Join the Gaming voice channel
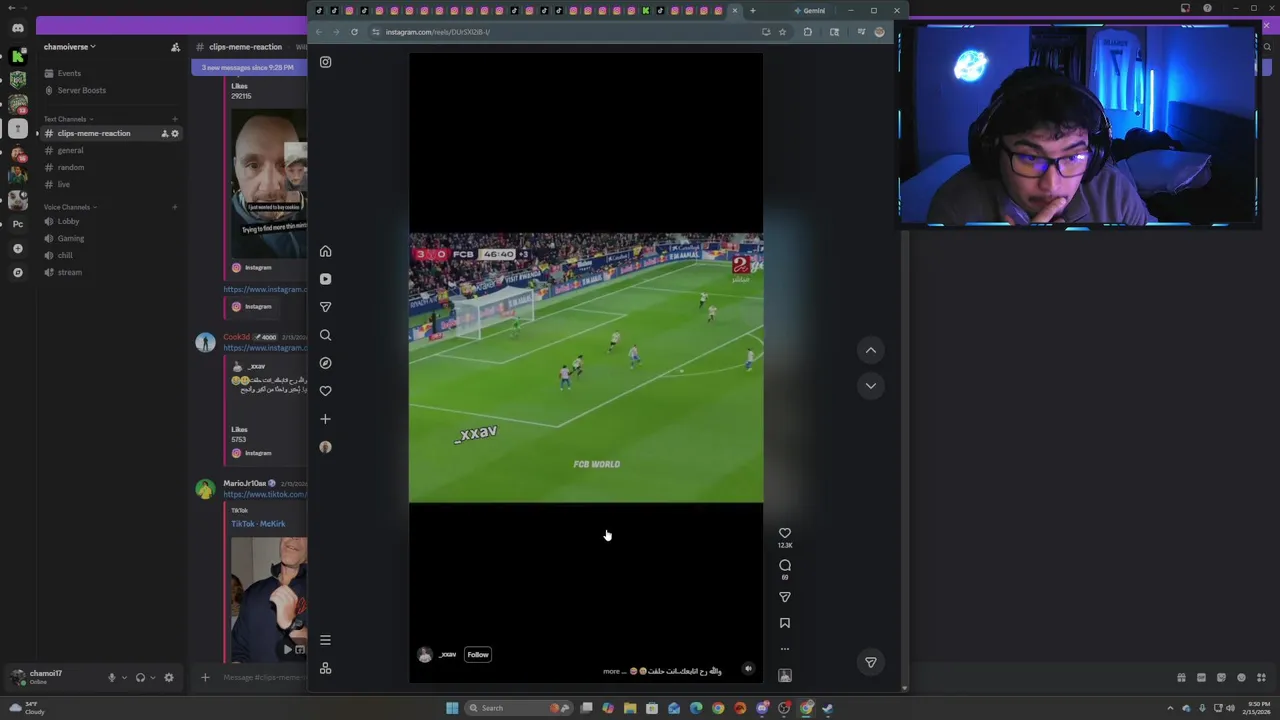The width and height of the screenshot is (1280, 720). 110,238
